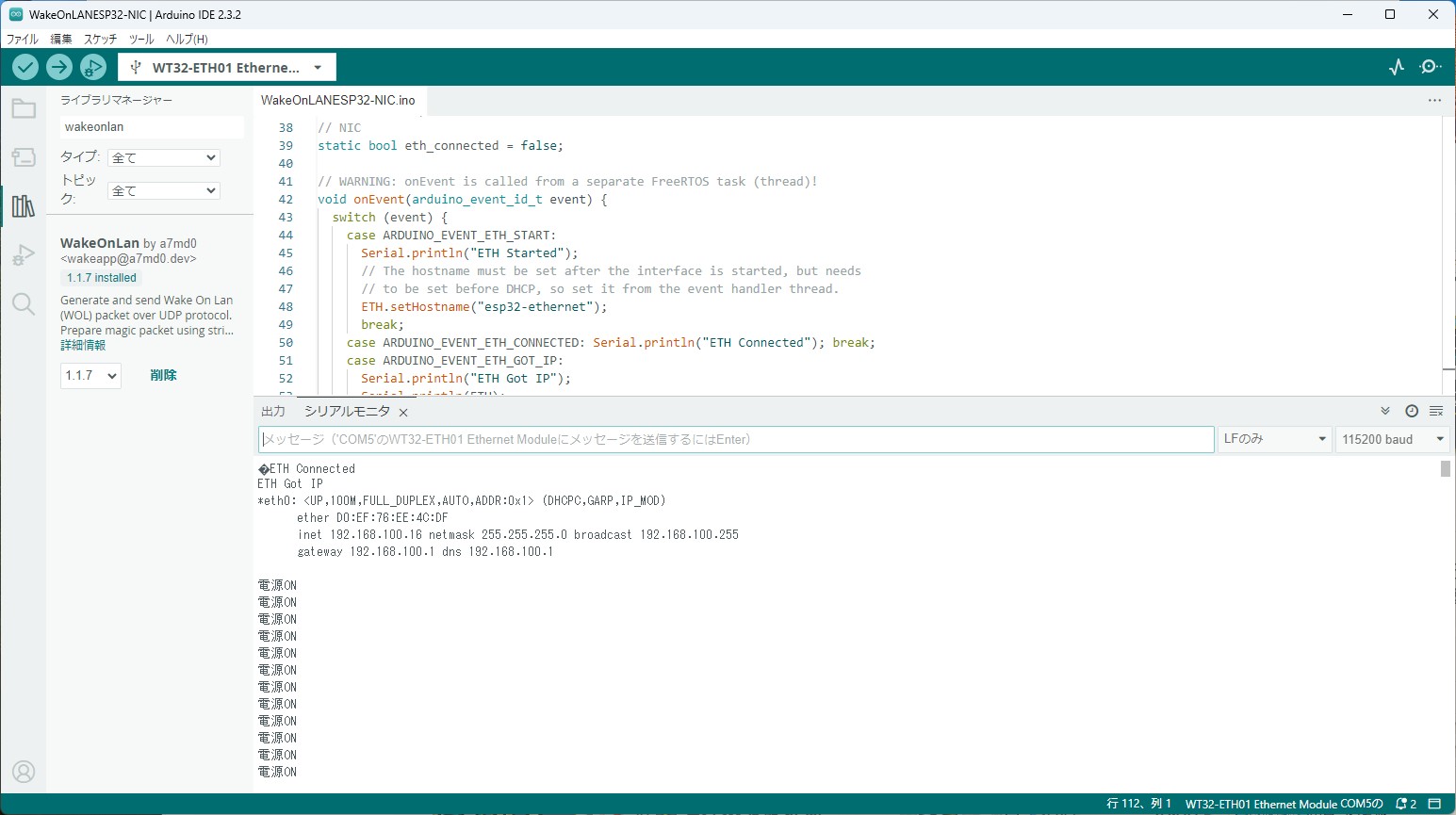1456x815 pixels.
Task: Click the ETH.setHostname code line
Action: click(484, 307)
